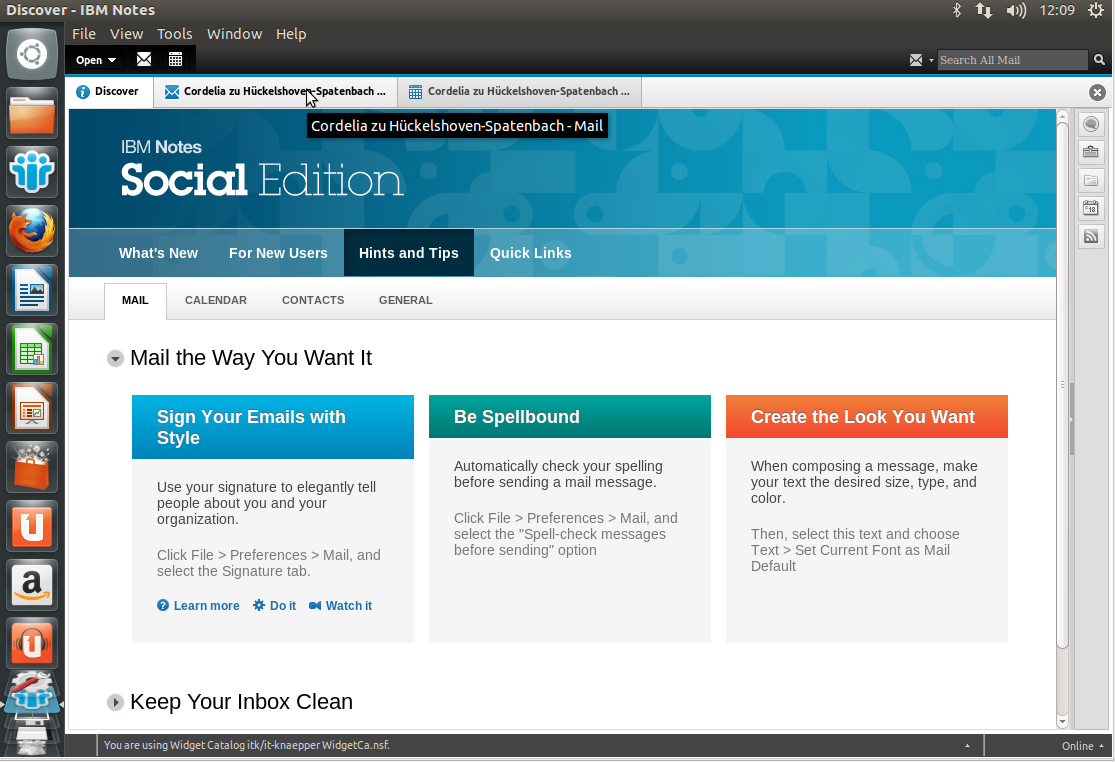Go to the Quick Links section

point(530,253)
